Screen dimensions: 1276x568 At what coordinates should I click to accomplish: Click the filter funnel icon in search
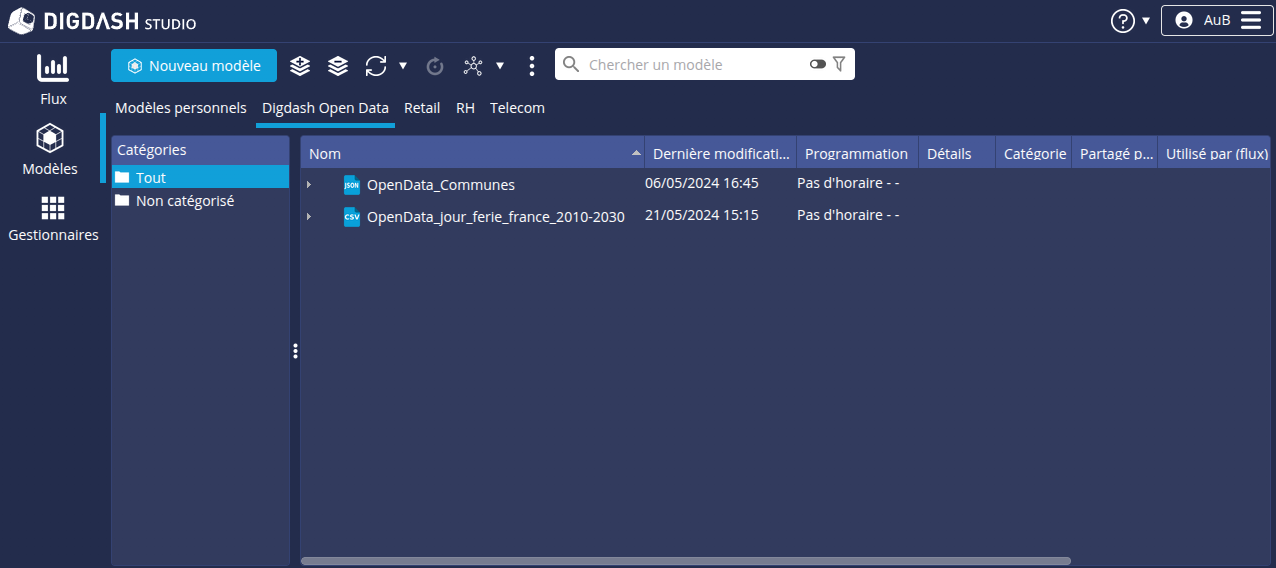(x=839, y=64)
